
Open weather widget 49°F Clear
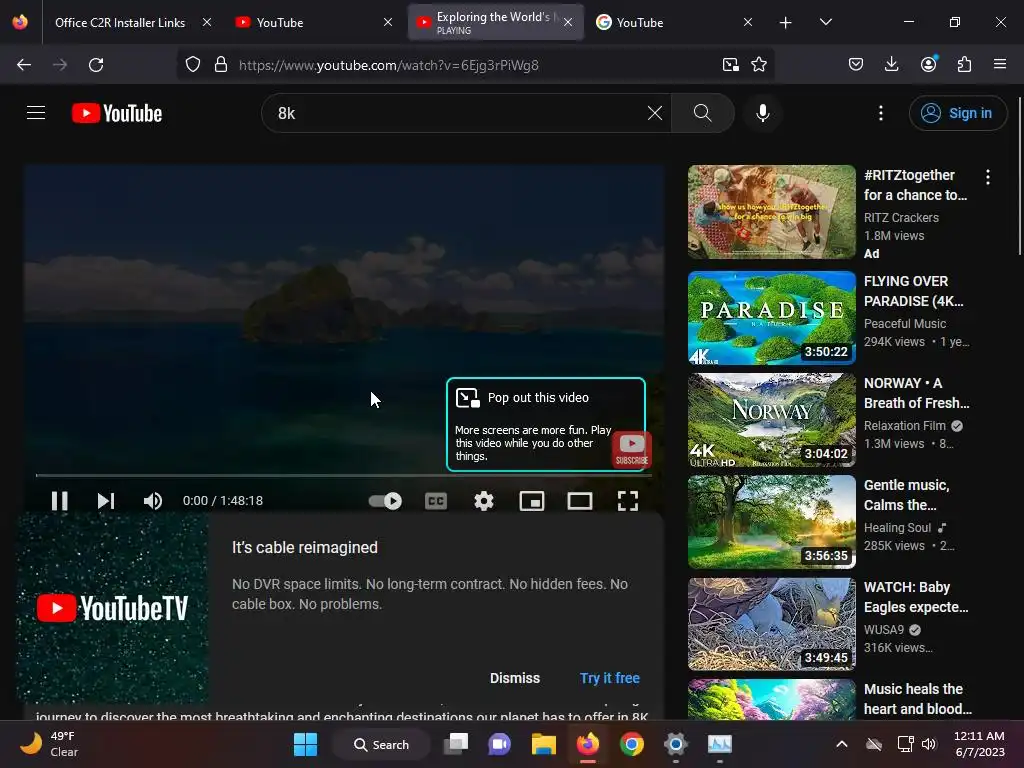(x=49, y=744)
